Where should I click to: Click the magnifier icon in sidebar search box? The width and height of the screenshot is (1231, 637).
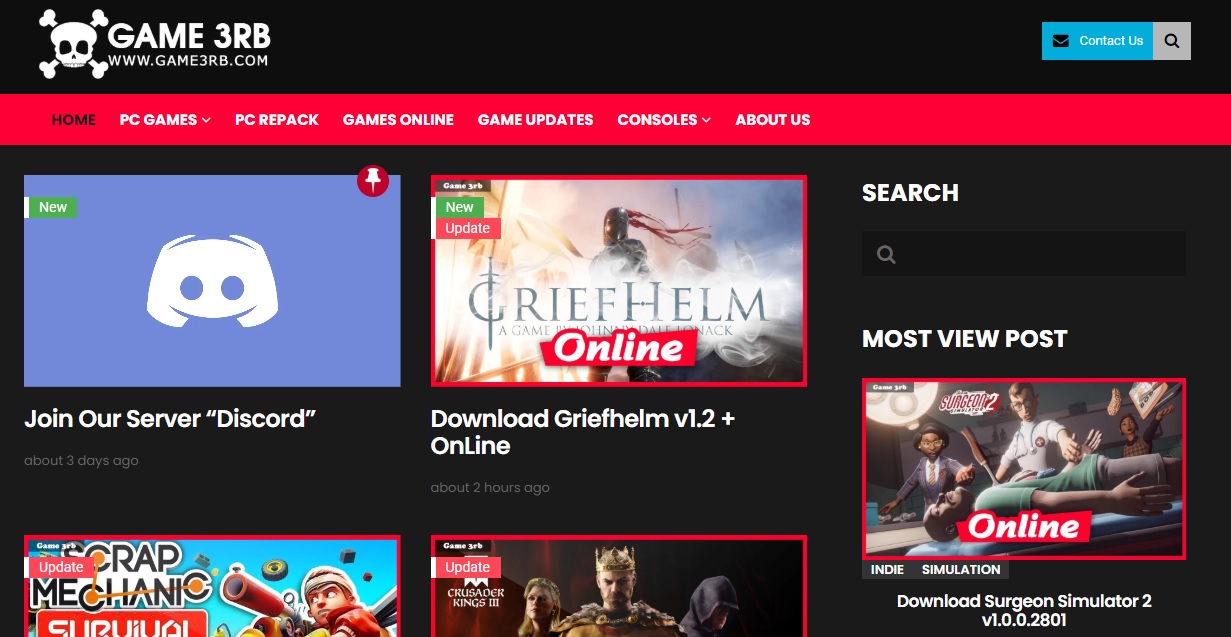(886, 255)
